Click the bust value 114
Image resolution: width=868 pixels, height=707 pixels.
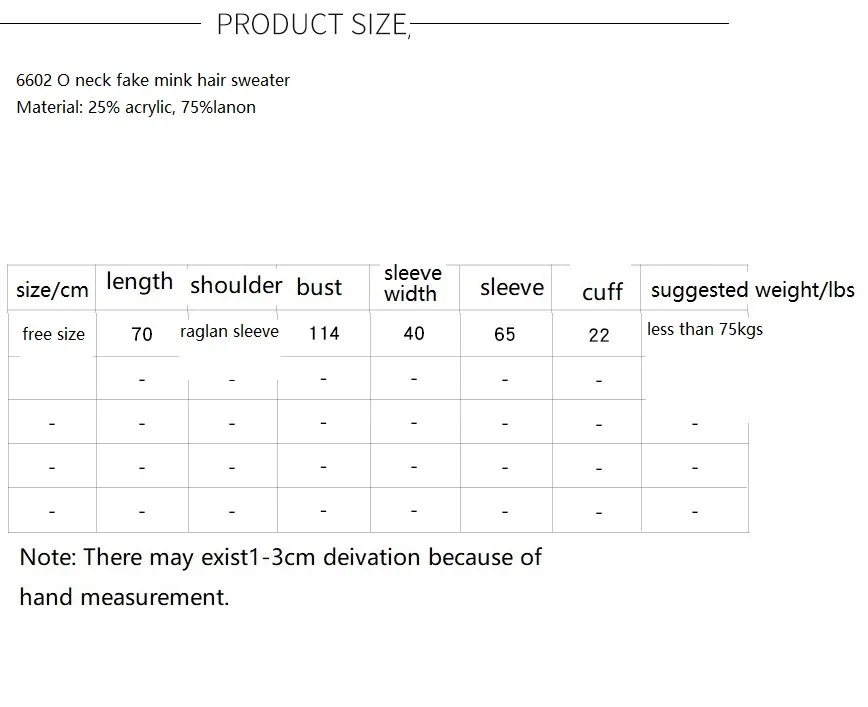(x=324, y=333)
